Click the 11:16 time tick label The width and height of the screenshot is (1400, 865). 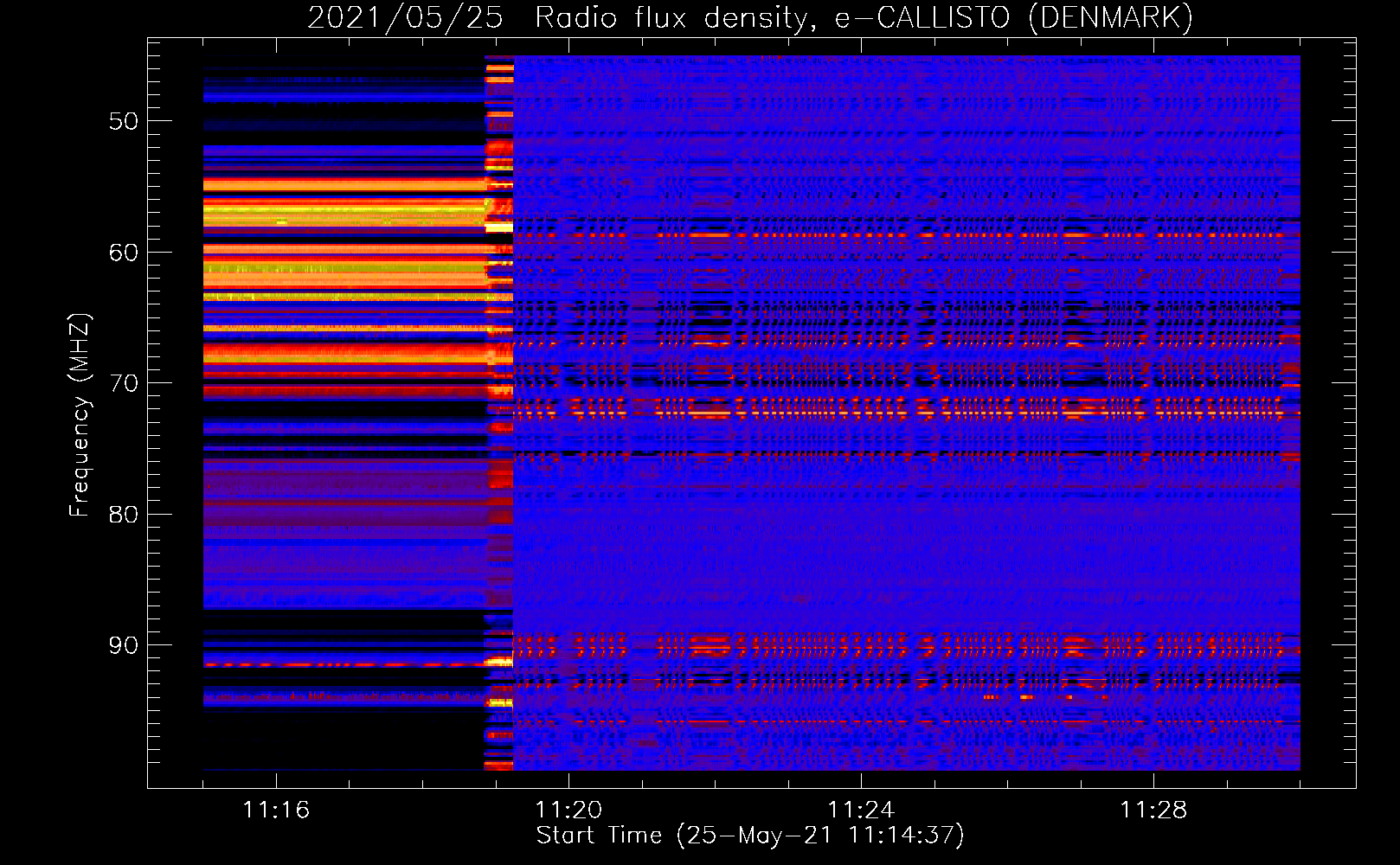(276, 811)
